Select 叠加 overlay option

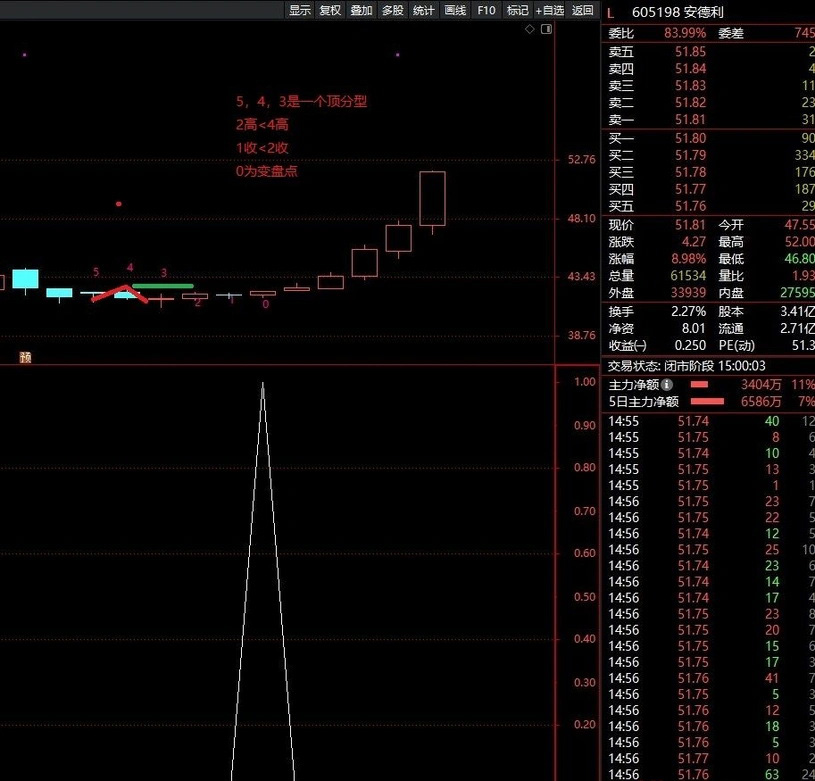tap(361, 10)
